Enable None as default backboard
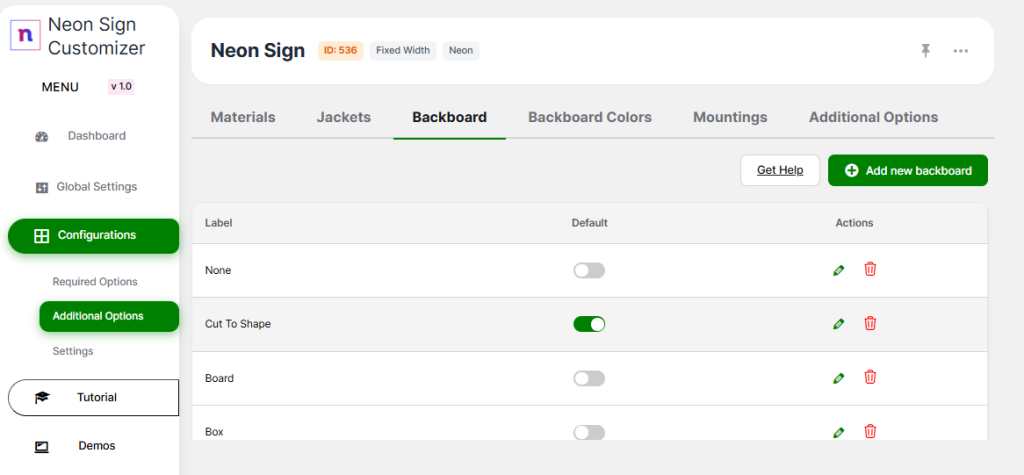 pos(589,270)
